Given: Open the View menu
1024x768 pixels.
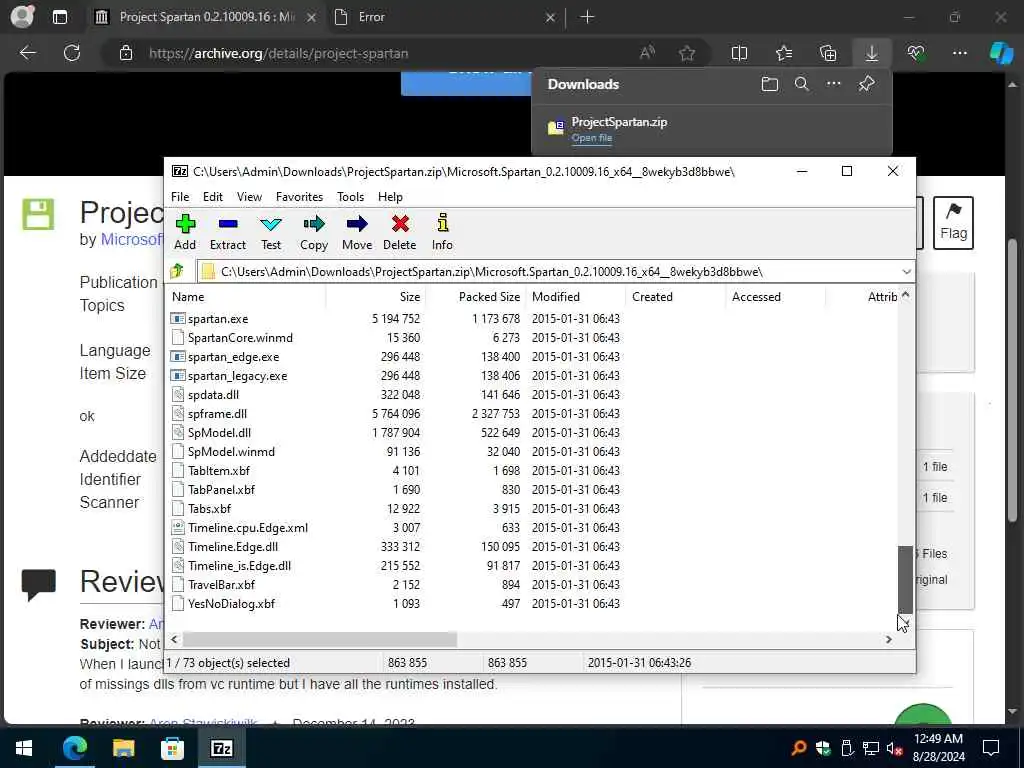Looking at the screenshot, I should click(x=249, y=197).
